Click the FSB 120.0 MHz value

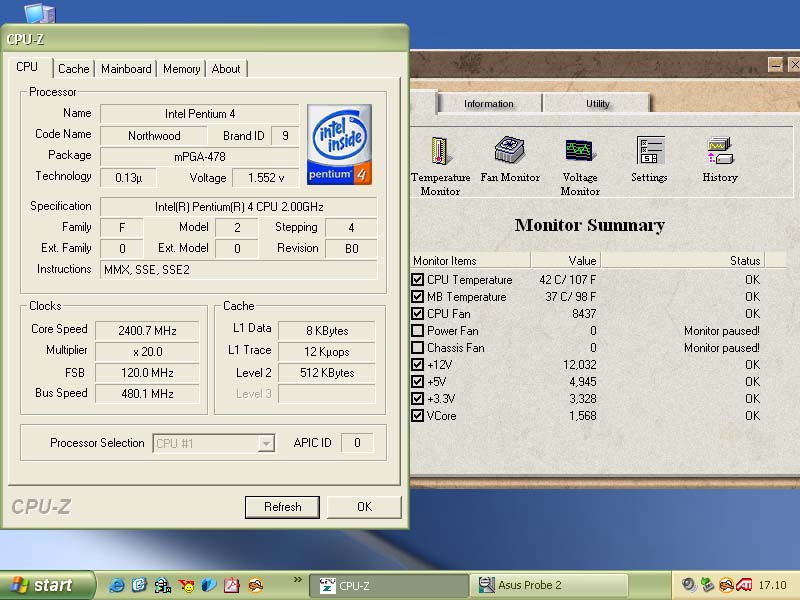click(147, 372)
